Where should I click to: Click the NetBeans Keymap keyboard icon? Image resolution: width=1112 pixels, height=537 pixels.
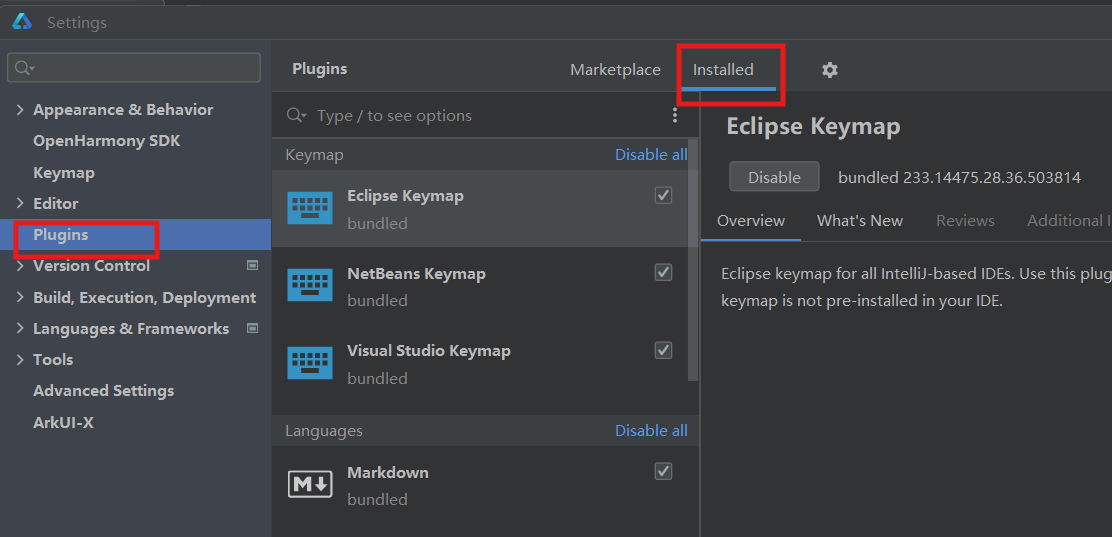[x=310, y=285]
